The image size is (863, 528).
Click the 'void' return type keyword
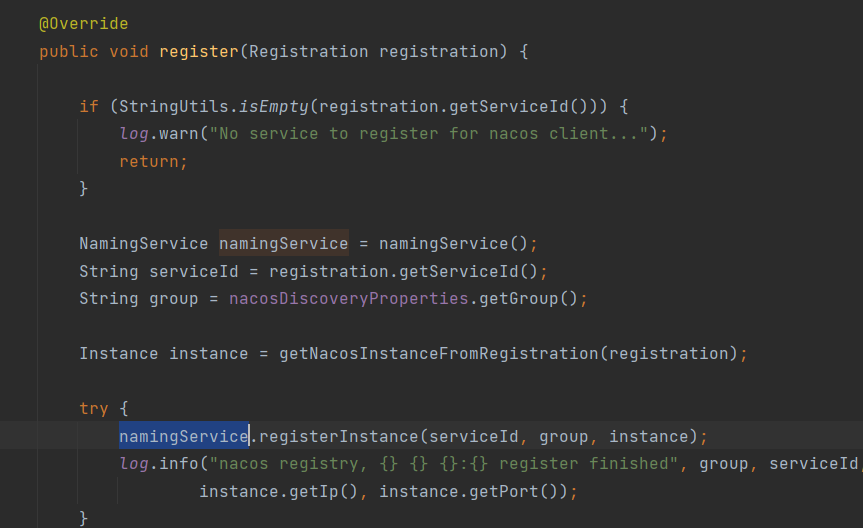point(129,52)
